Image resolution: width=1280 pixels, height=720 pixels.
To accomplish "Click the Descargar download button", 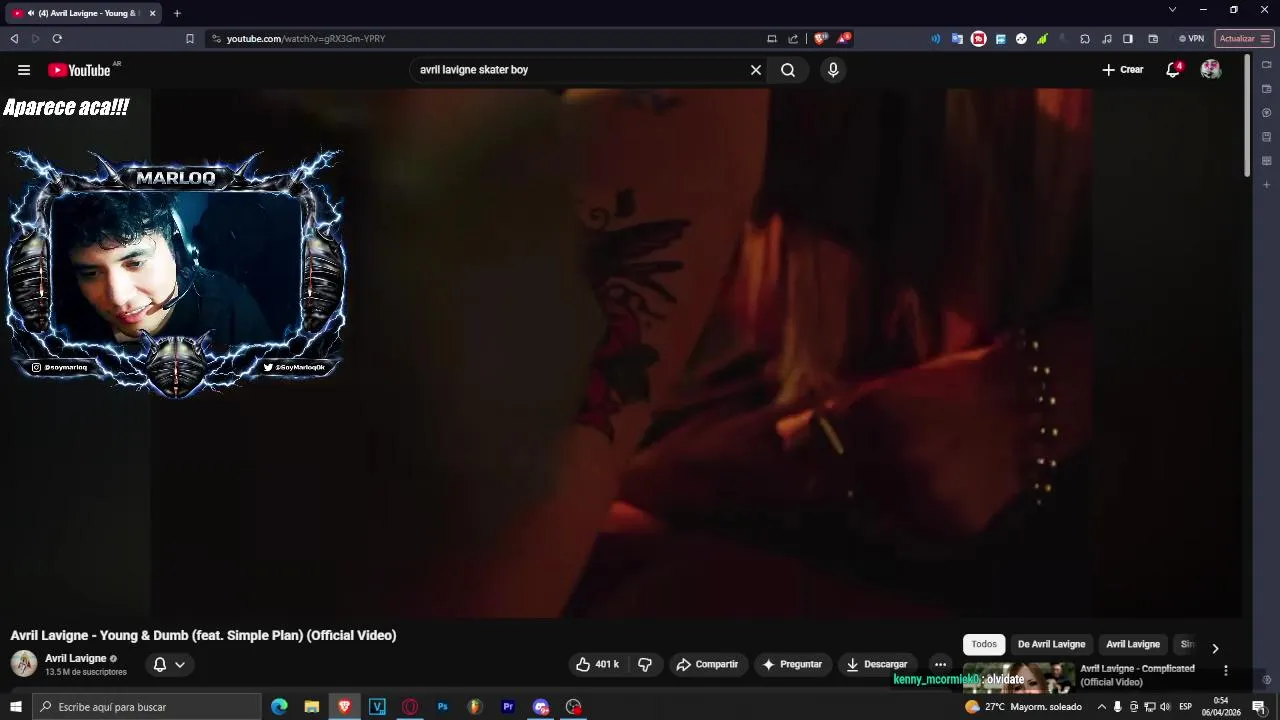I will point(877,664).
